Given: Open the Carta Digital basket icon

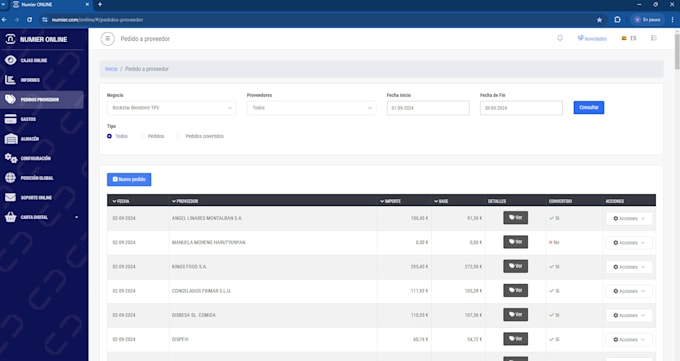Looking at the screenshot, I should [10, 217].
